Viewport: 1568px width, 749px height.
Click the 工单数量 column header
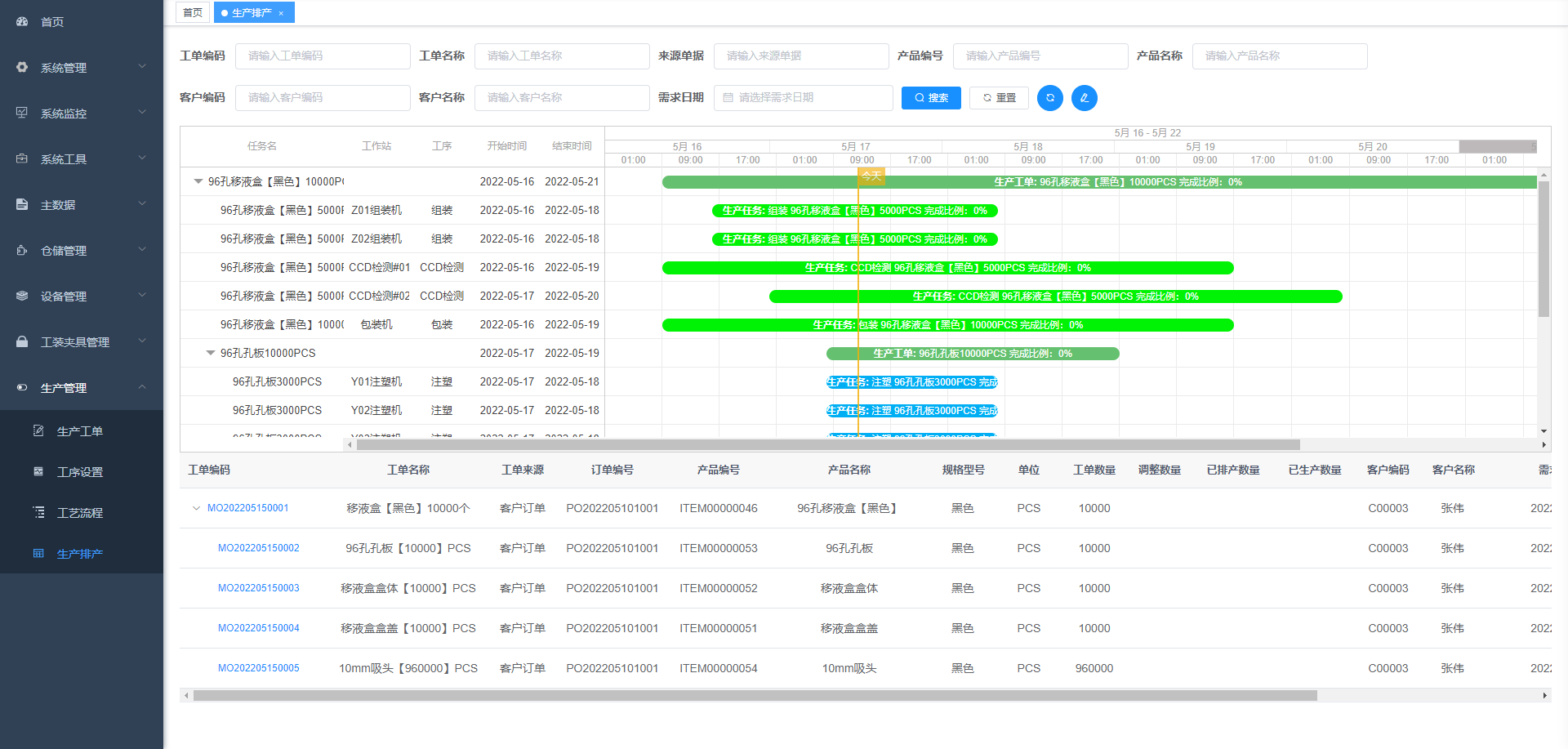(1094, 470)
